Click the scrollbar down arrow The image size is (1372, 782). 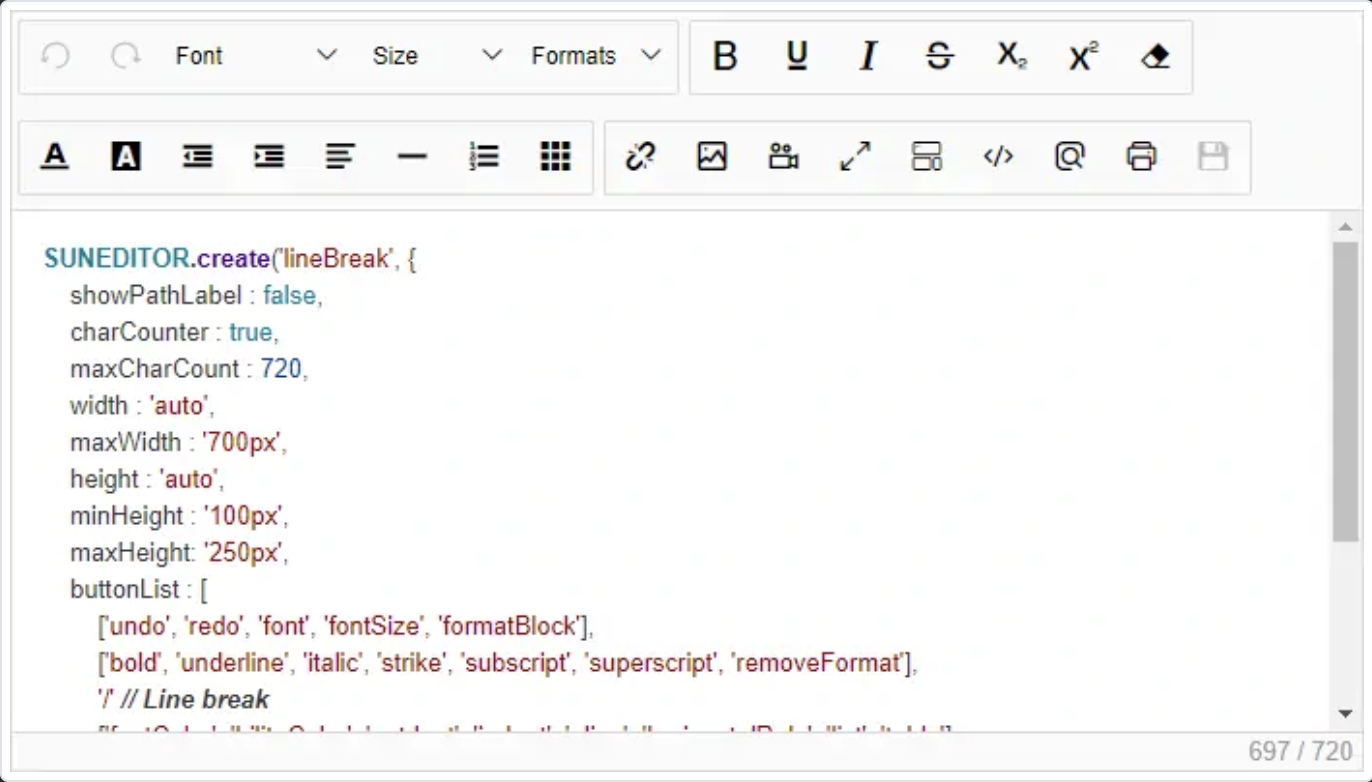pos(1345,714)
